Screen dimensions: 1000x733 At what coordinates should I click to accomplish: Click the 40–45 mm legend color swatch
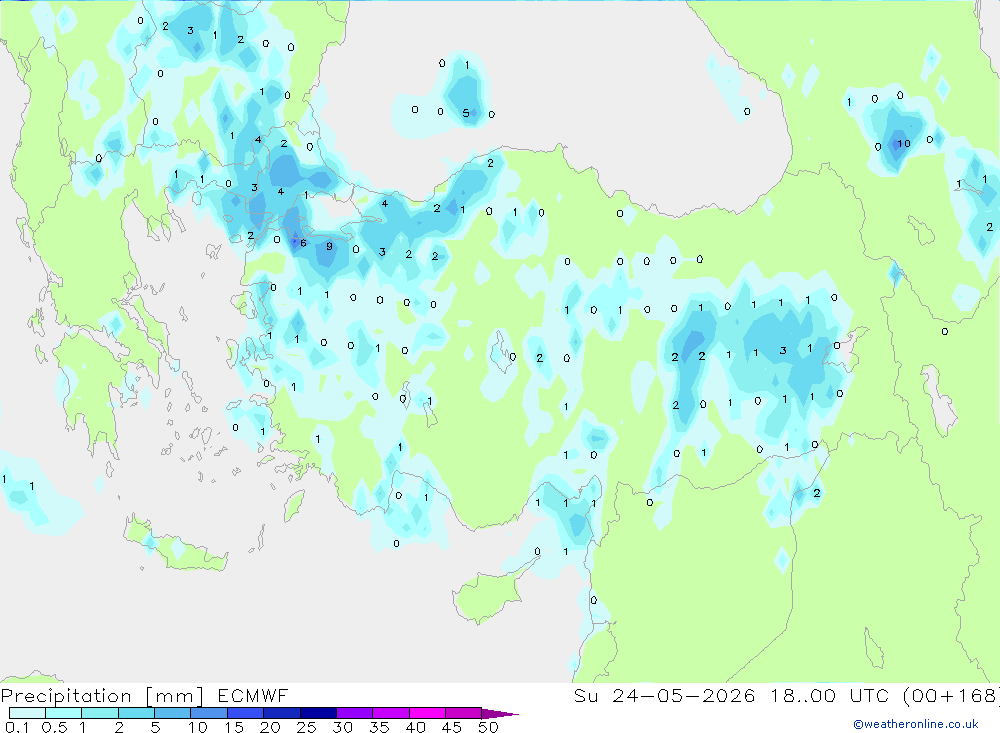427,713
